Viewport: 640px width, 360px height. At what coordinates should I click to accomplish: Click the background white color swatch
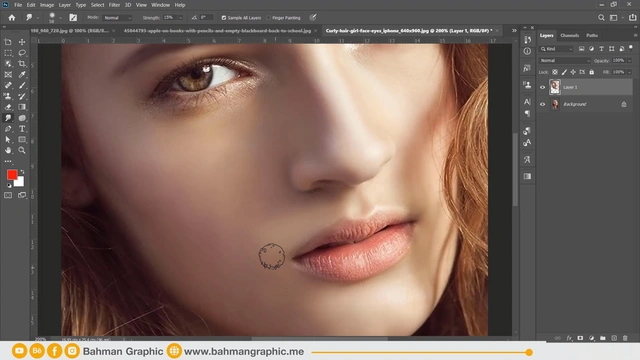pyautogui.click(x=20, y=182)
